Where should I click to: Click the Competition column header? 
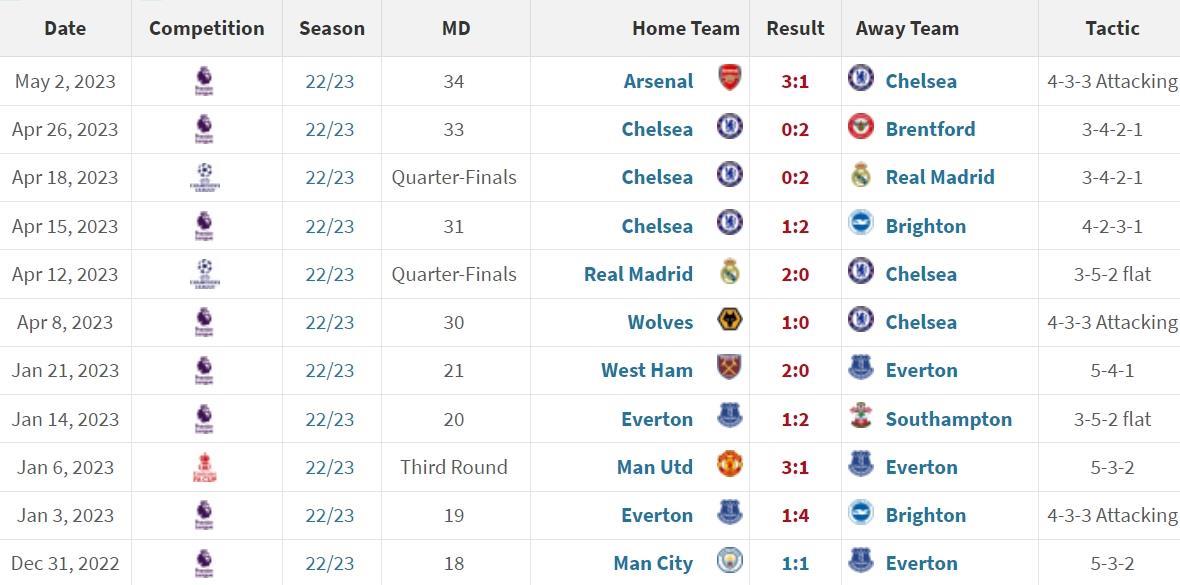click(x=207, y=28)
